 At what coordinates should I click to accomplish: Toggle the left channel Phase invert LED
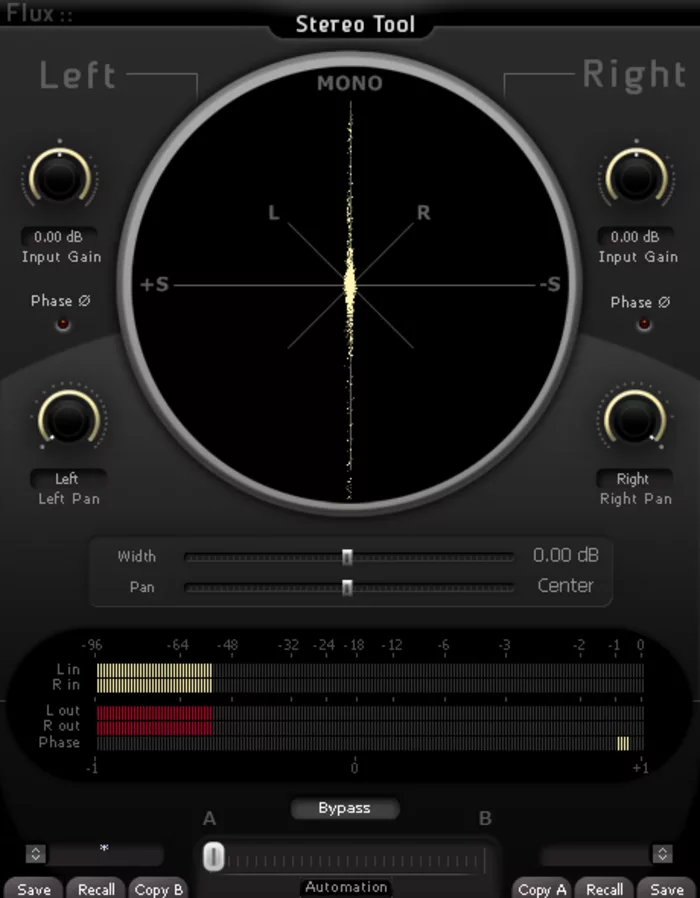(63, 324)
